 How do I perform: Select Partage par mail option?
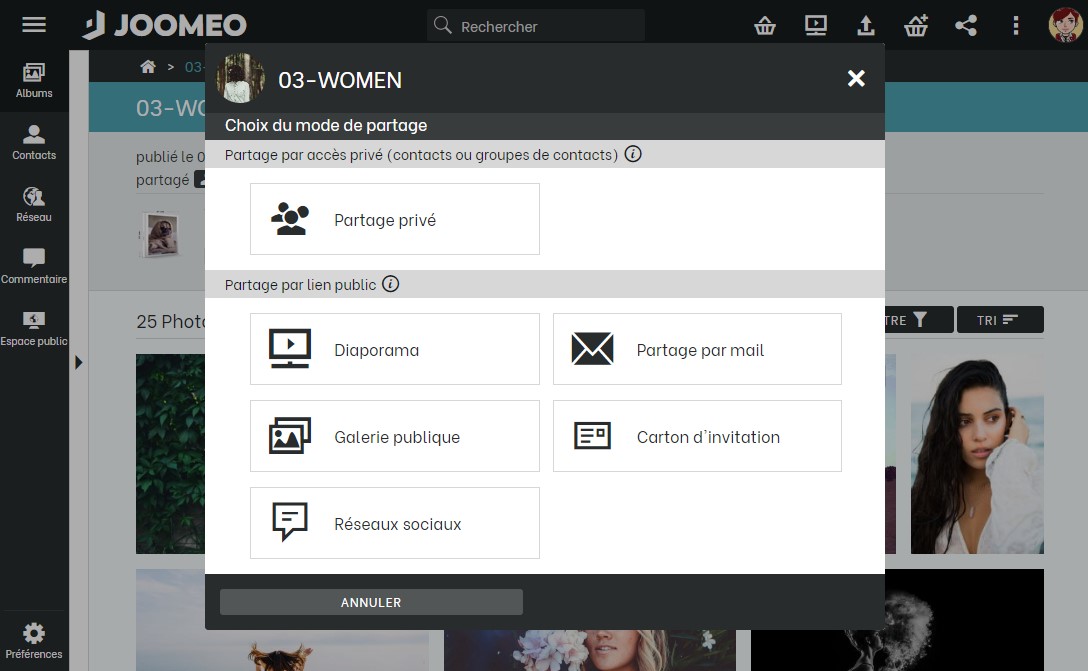[x=697, y=348]
